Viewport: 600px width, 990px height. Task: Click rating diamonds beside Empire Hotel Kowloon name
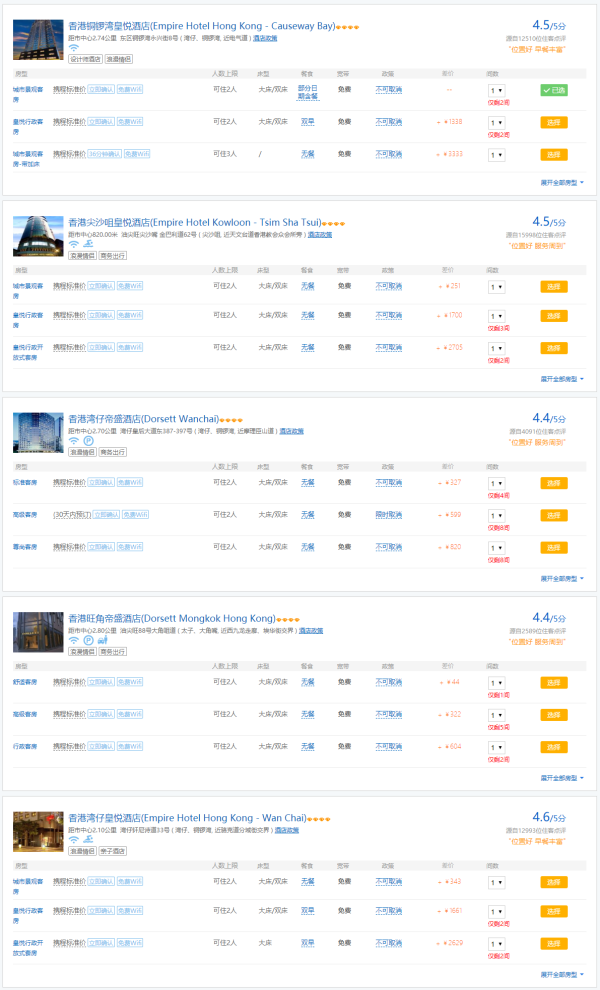click(333, 224)
